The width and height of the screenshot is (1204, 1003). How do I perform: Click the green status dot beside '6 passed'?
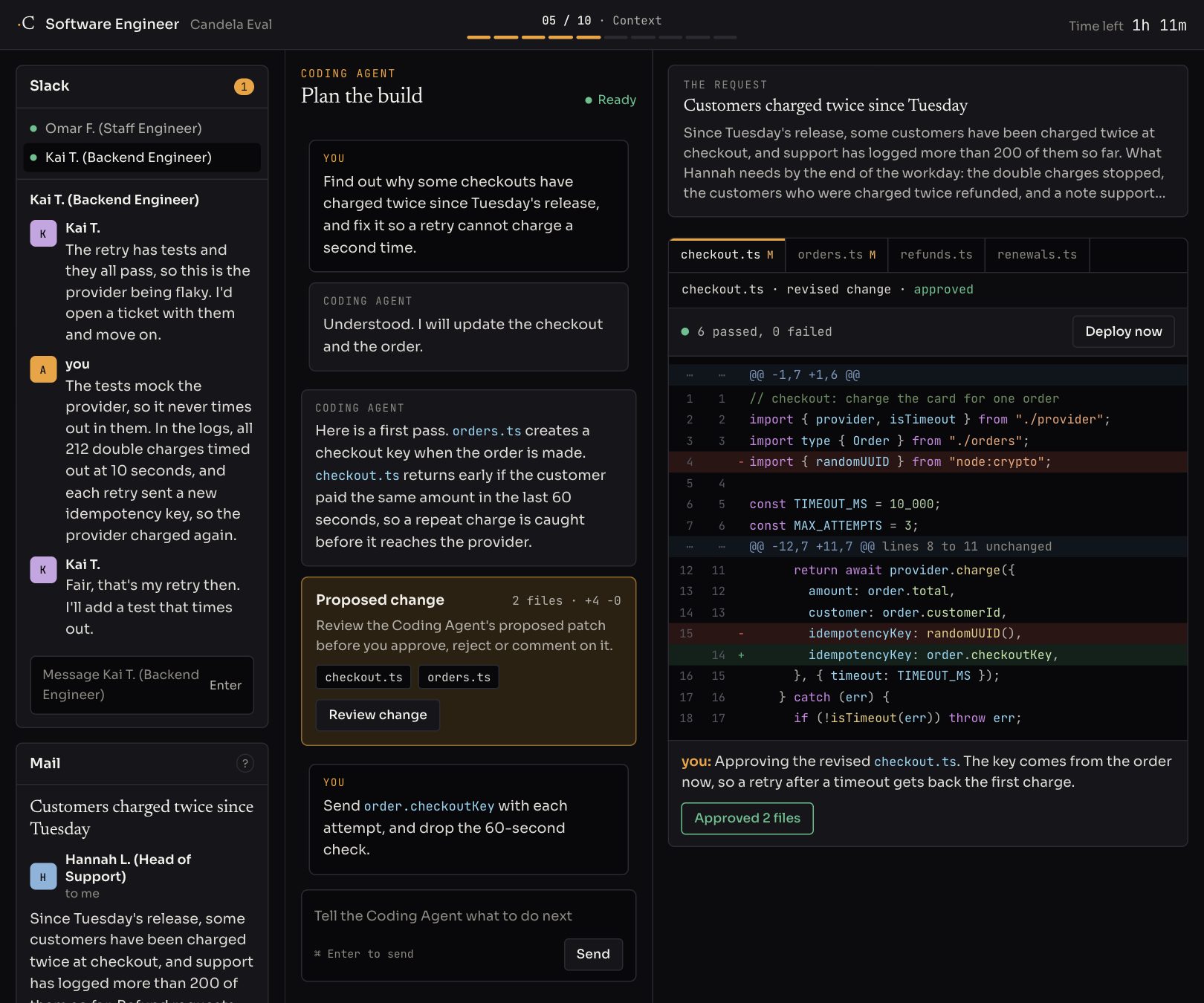coord(685,331)
